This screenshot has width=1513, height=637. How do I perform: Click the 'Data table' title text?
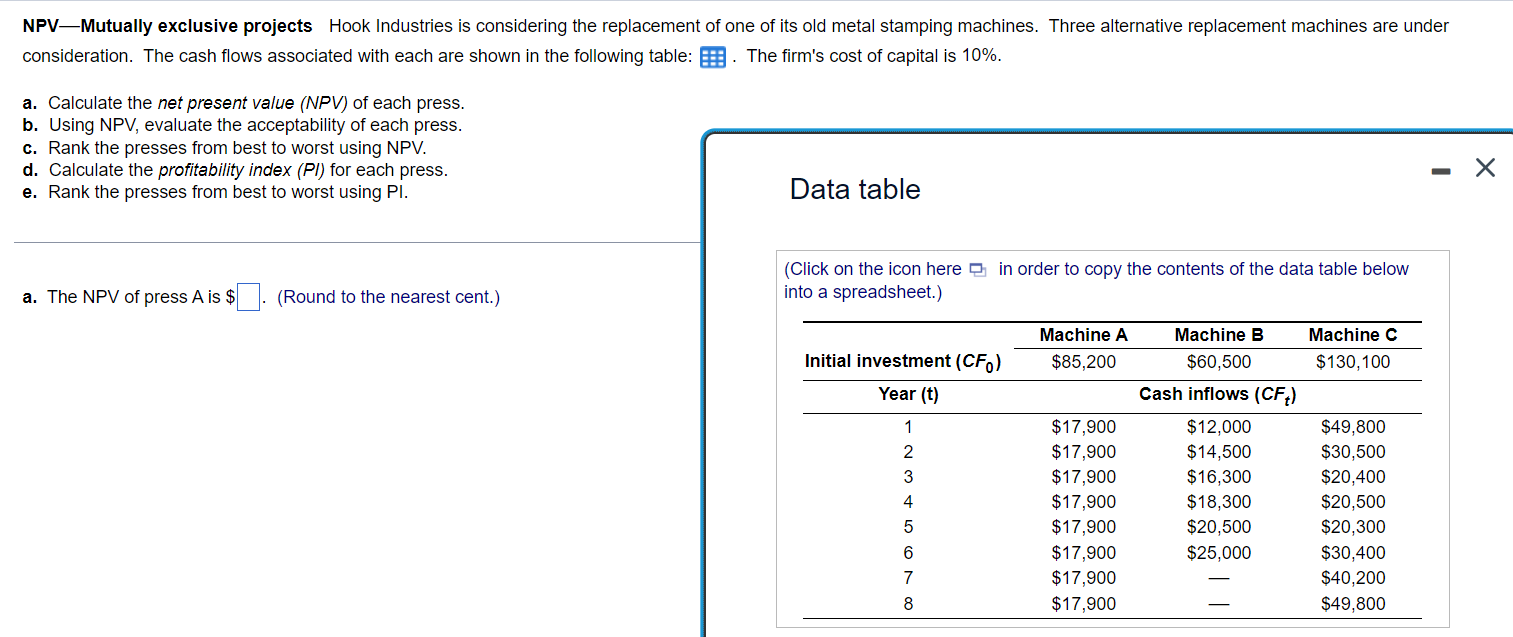855,189
